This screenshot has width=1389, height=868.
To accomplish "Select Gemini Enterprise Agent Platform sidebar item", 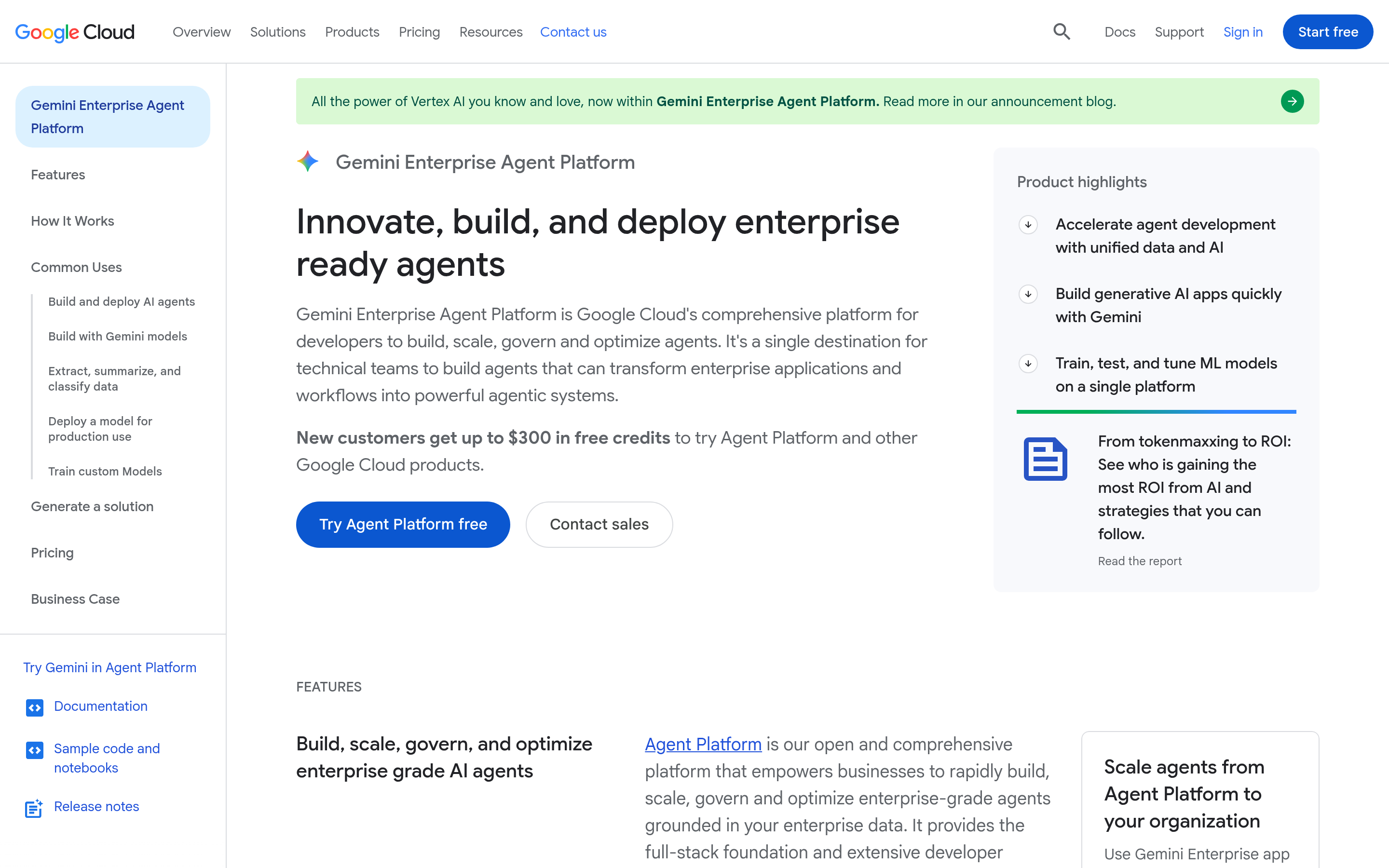I will [113, 117].
